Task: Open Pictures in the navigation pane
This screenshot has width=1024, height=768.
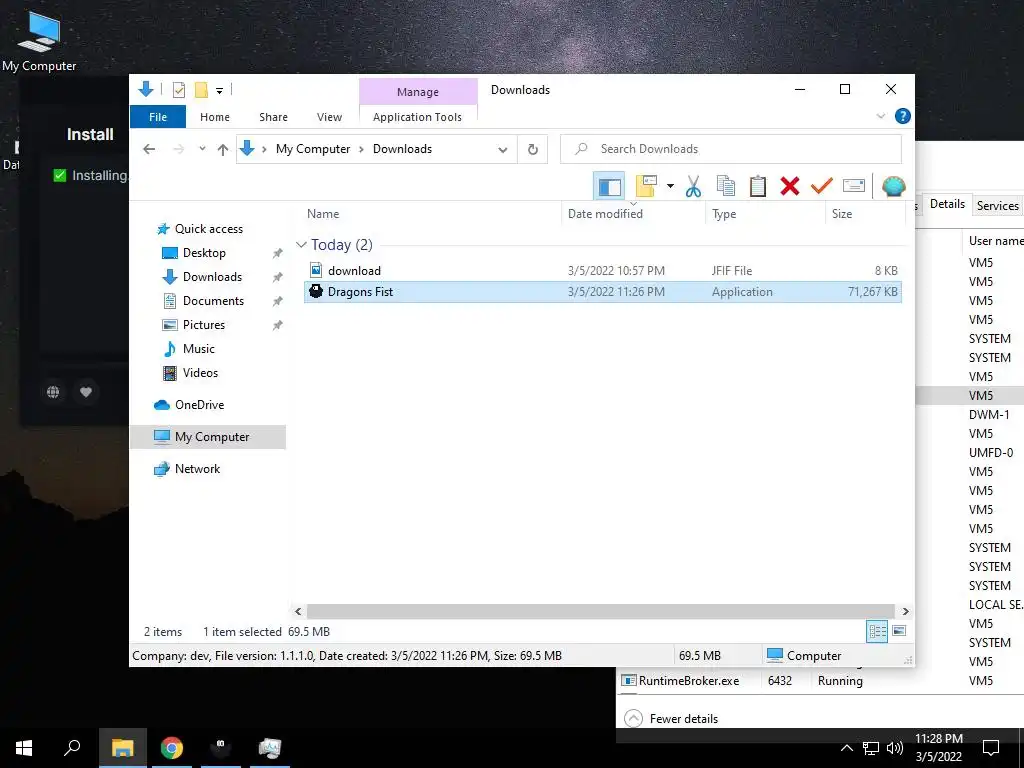Action: (x=204, y=325)
